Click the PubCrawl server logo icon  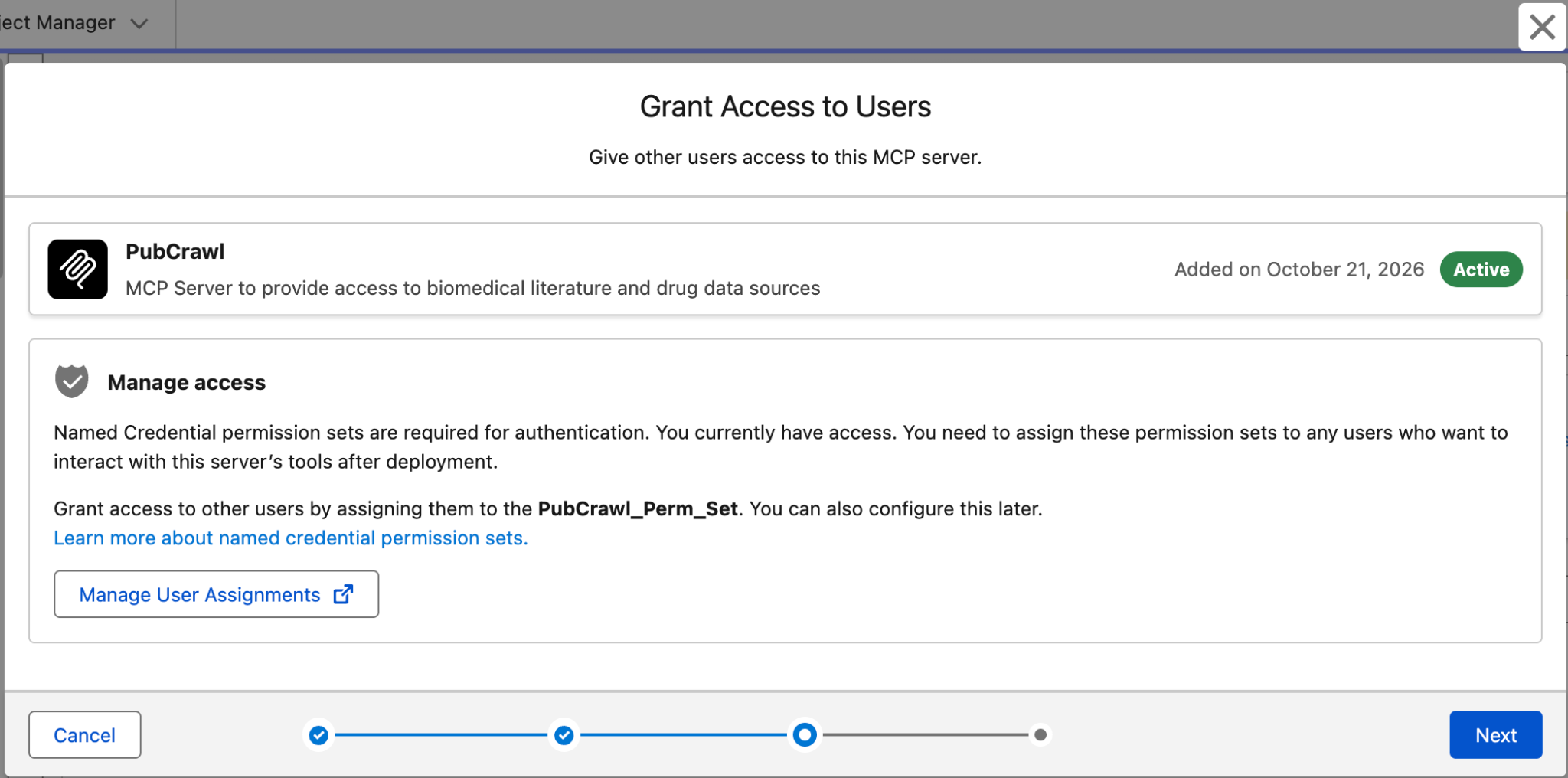click(x=77, y=269)
